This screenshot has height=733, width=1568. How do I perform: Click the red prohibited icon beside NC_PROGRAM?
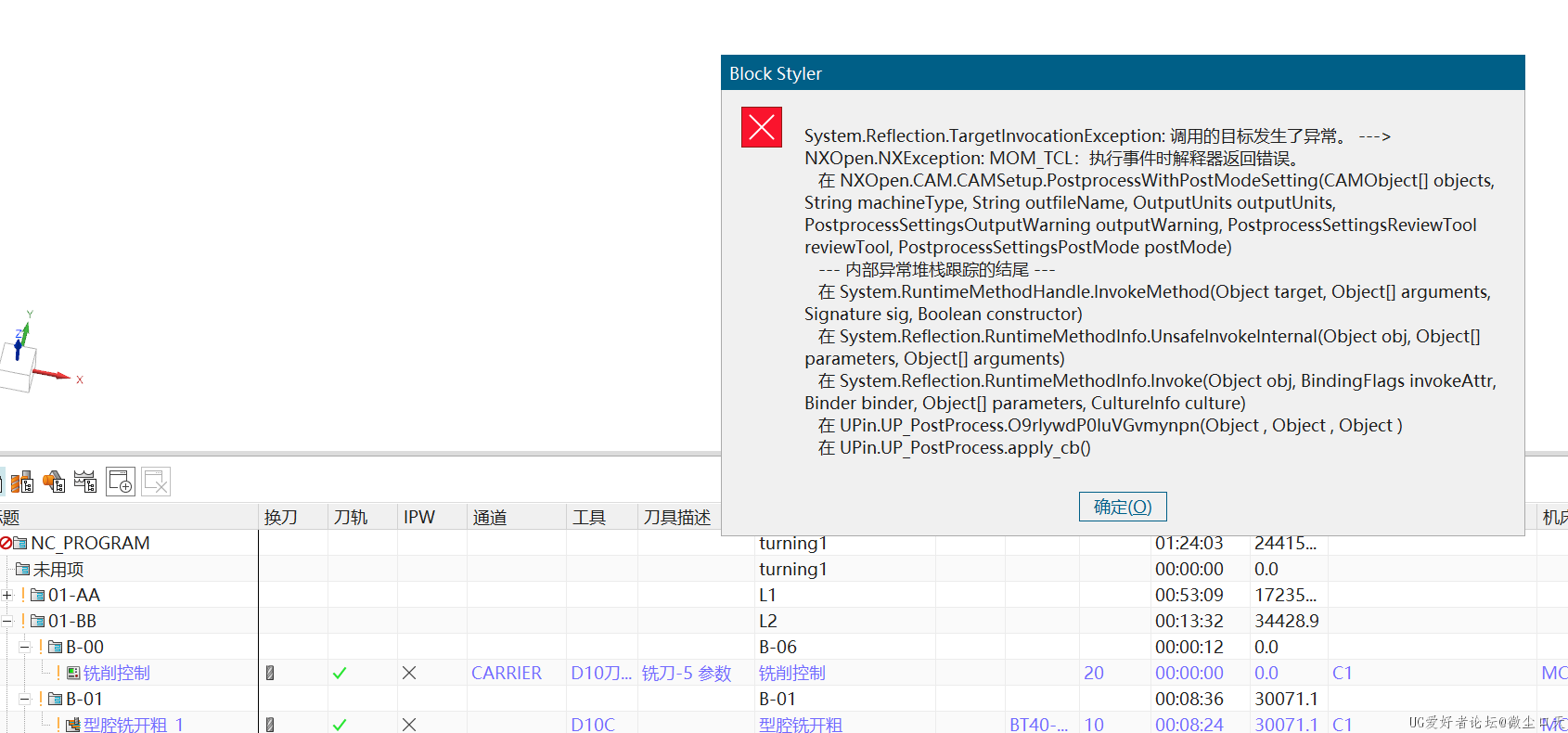tap(6, 543)
